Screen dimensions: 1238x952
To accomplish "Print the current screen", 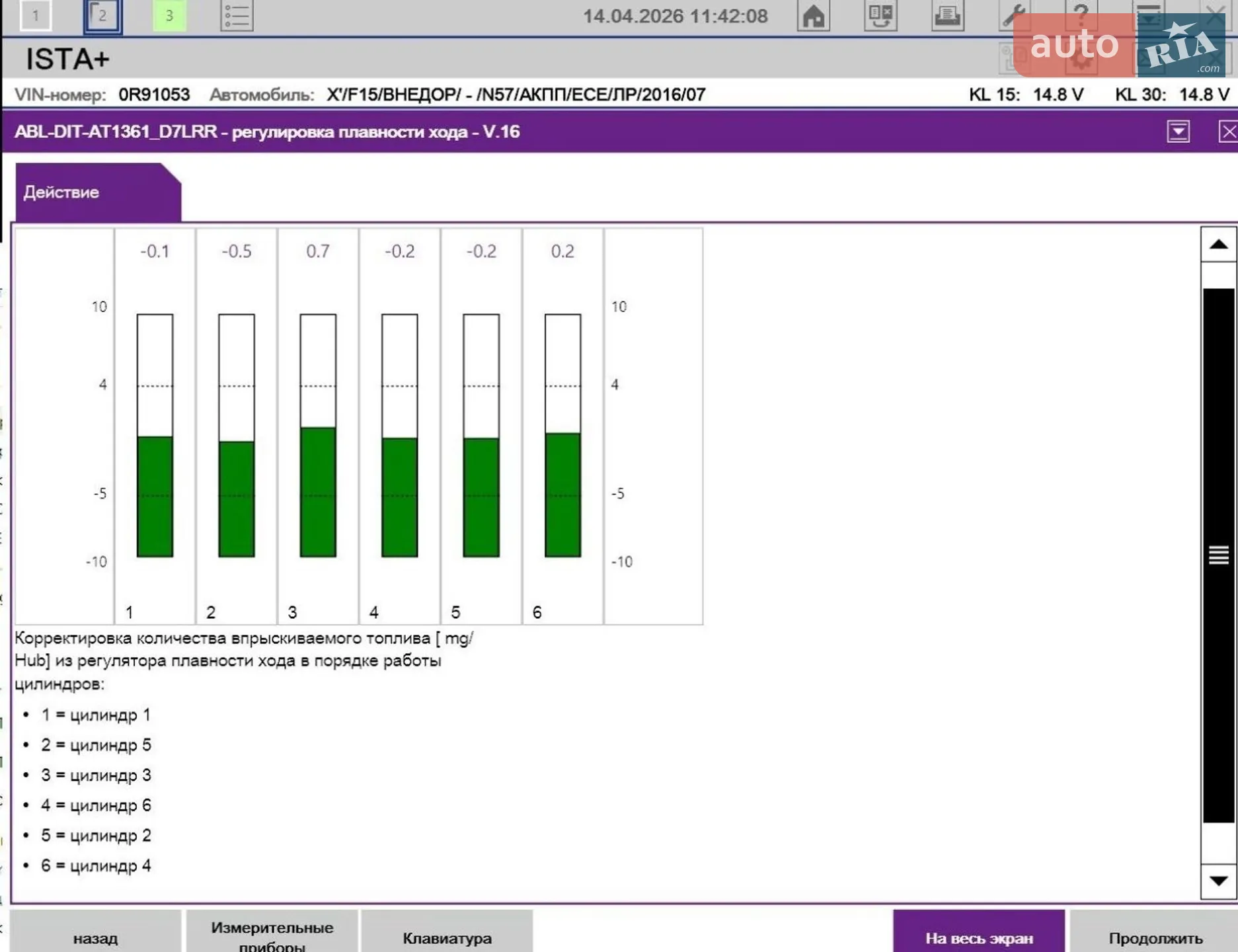I will pyautogui.click(x=947, y=15).
